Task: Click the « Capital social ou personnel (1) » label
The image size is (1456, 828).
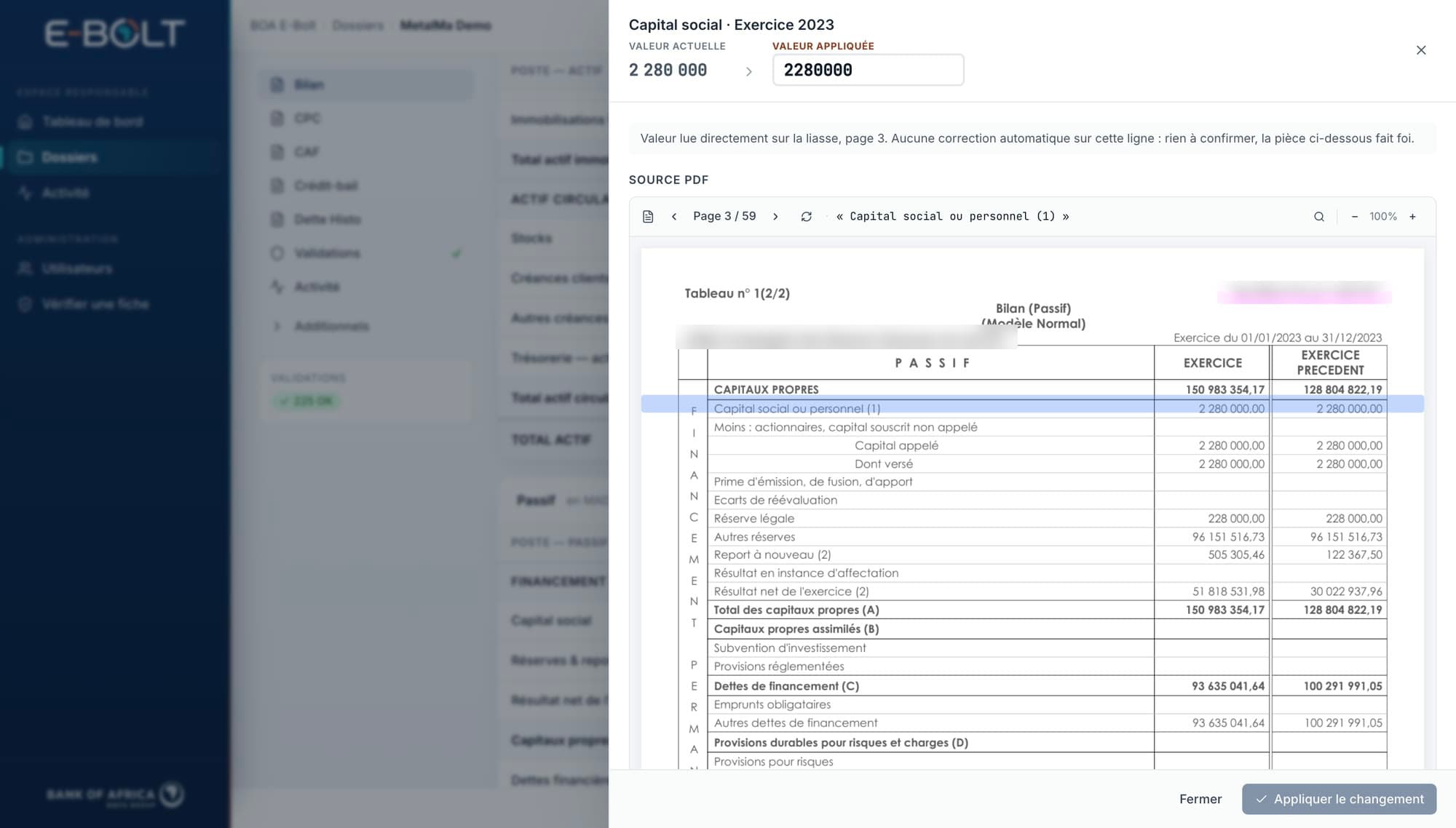Action: [x=952, y=216]
